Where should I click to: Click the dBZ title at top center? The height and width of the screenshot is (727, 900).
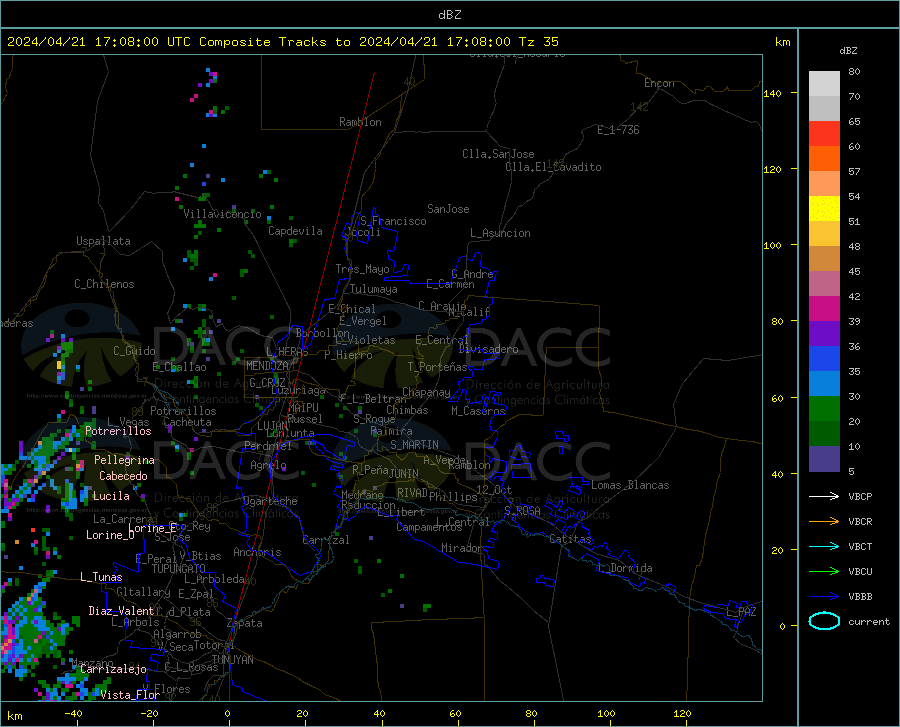[x=449, y=15]
